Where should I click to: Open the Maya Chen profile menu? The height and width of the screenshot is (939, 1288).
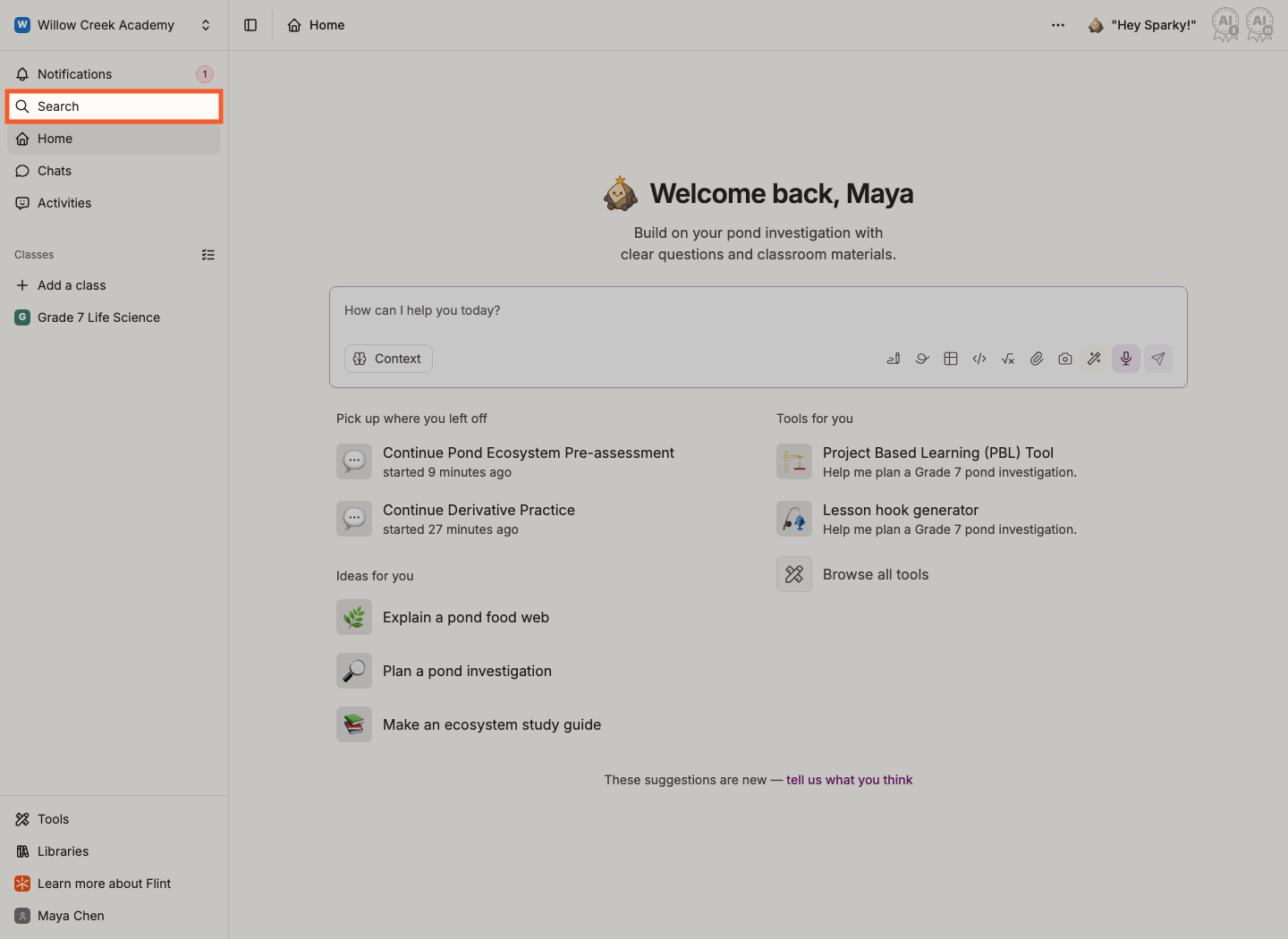[114, 916]
